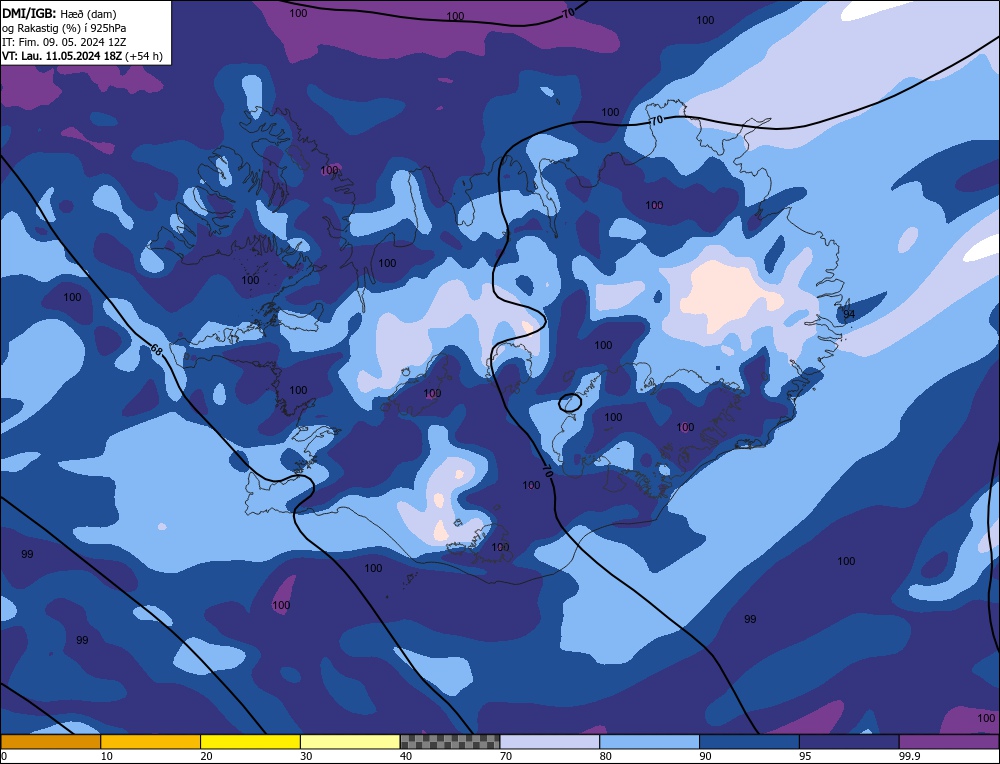Click the purple 99.9+ legend swatch
Viewport: 1000px width, 764px height.
pyautogui.click(x=949, y=741)
